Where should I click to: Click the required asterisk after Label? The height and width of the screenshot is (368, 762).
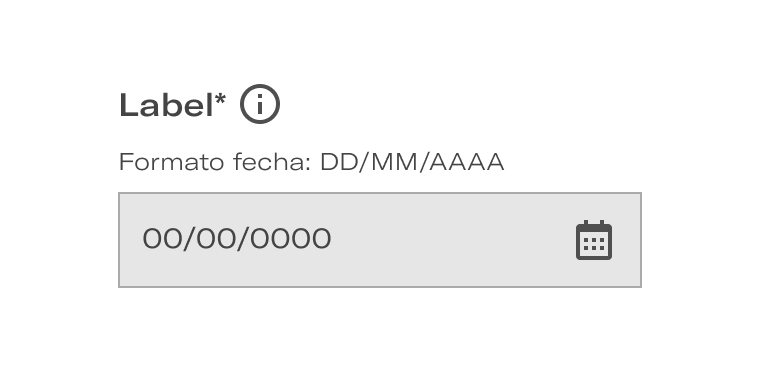(x=220, y=99)
